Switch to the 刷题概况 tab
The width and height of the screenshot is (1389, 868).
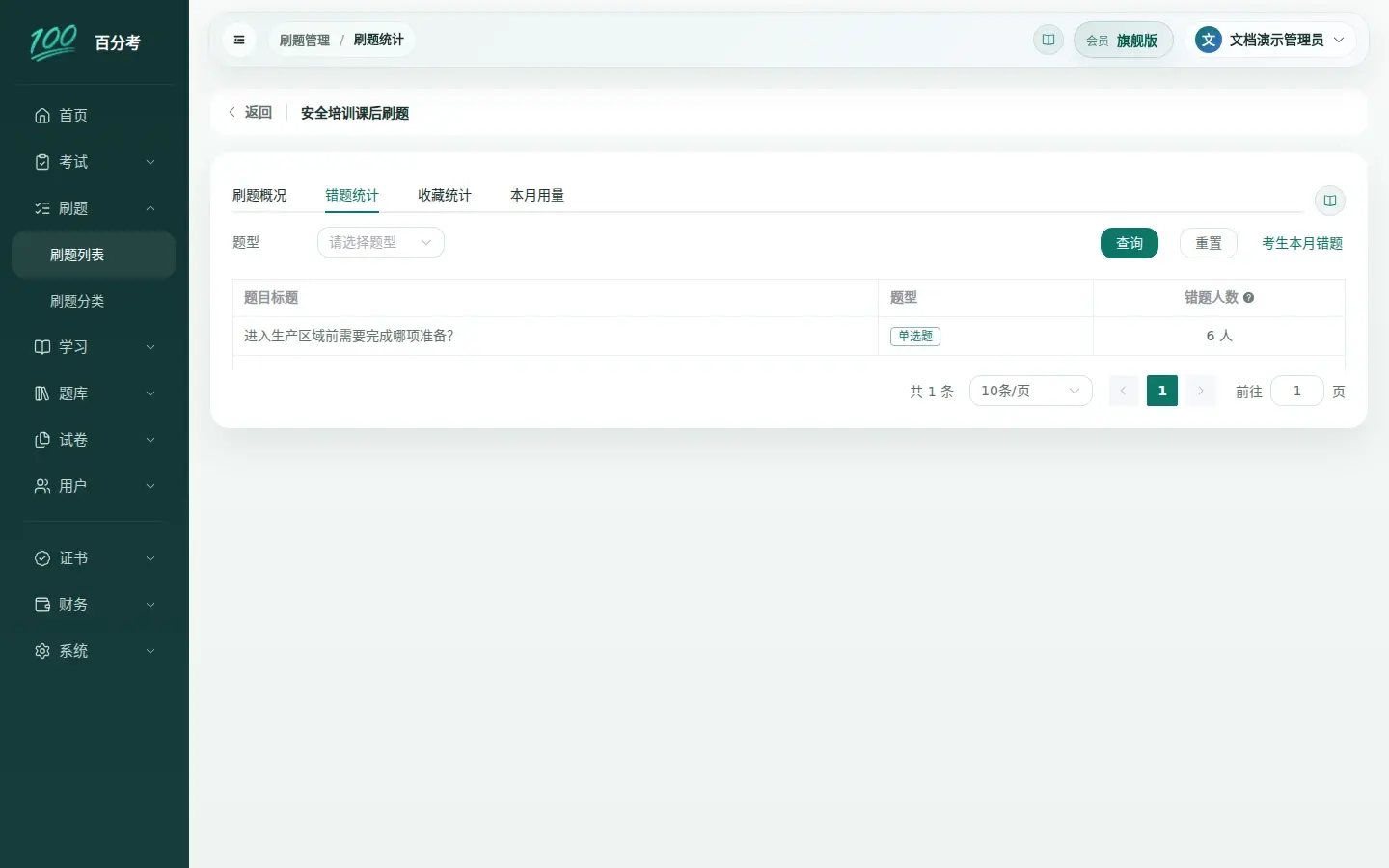point(259,195)
